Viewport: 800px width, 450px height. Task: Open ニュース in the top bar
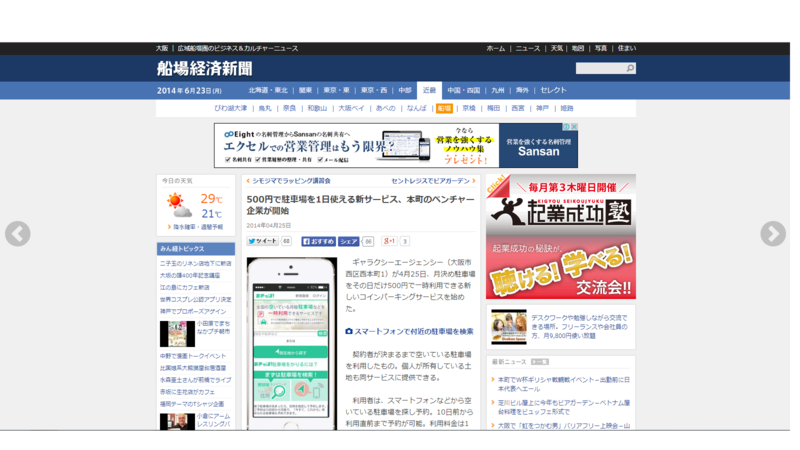tap(528, 48)
